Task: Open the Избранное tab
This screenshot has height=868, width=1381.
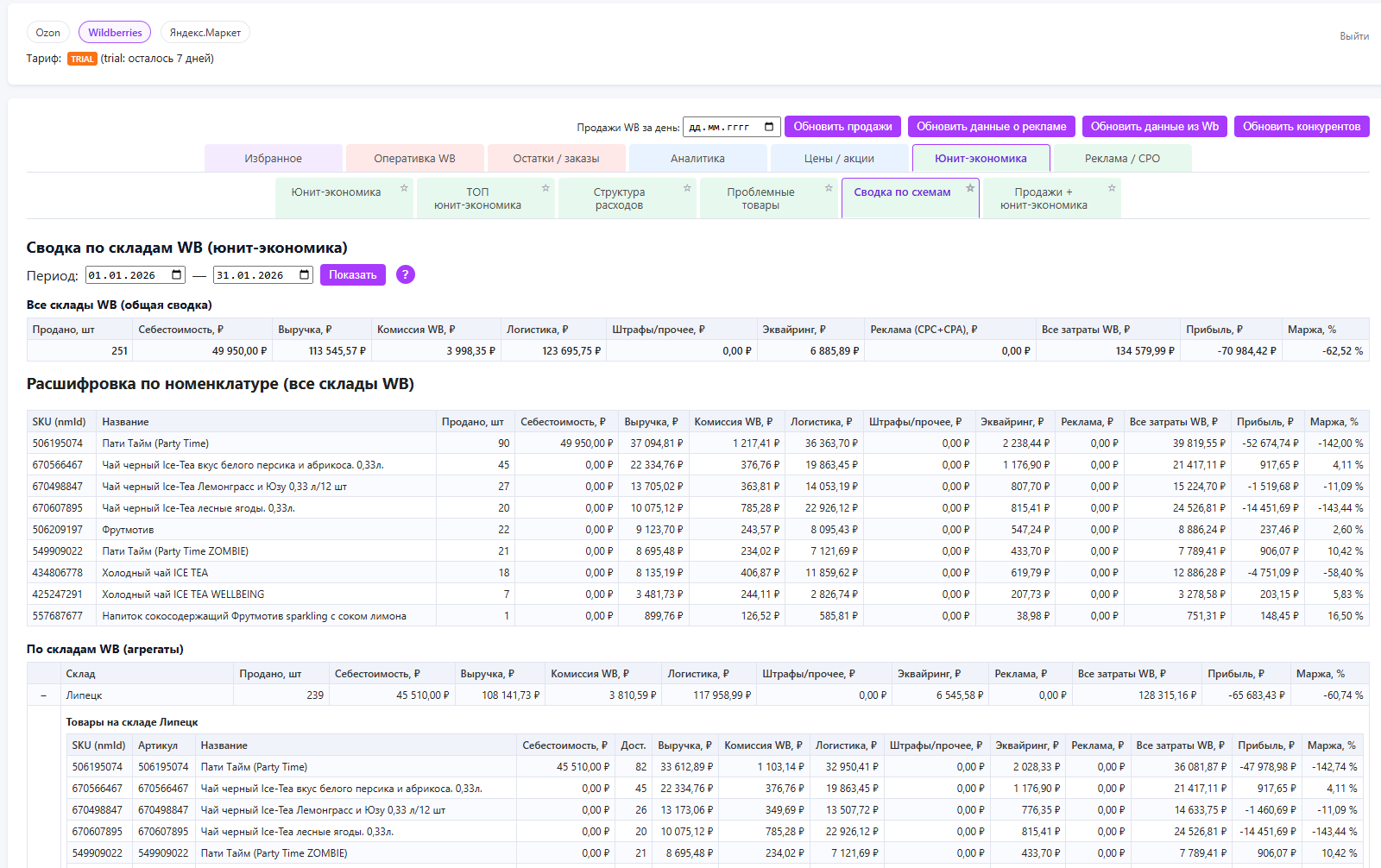Action: tap(274, 159)
